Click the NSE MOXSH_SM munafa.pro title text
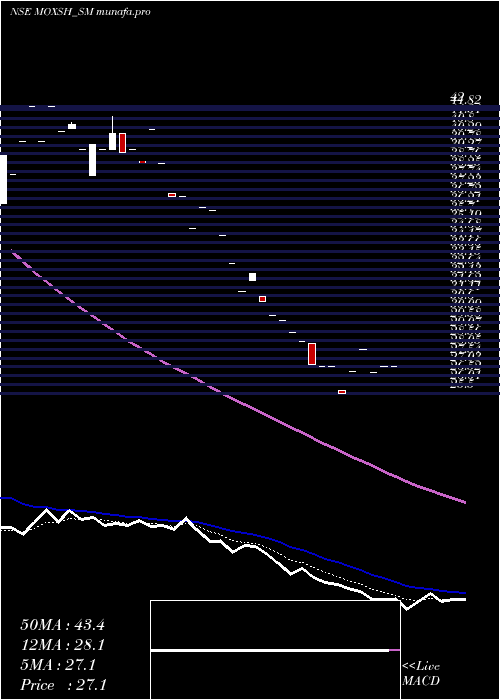The height and width of the screenshot is (700, 500). 80,12
